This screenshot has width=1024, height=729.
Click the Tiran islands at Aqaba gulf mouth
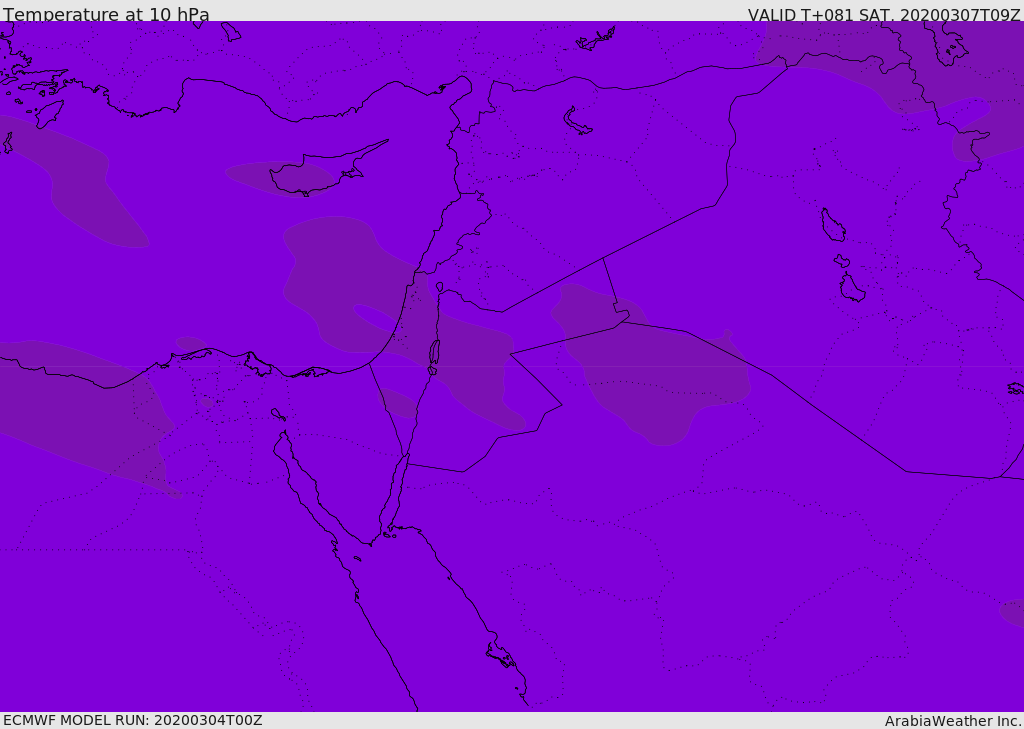(x=389, y=534)
